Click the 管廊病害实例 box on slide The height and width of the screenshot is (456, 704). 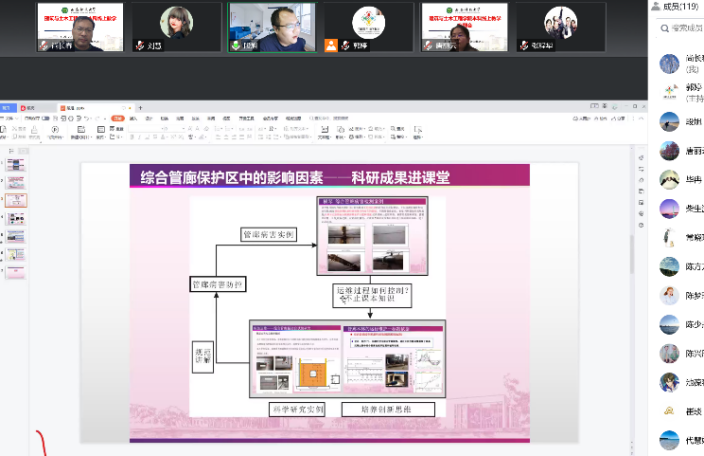click(268, 234)
